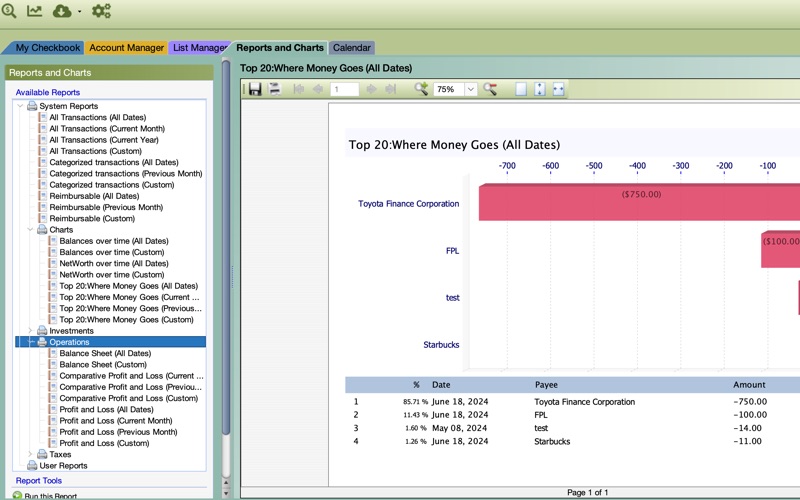Switch to the List Manager tab
Screen dimensions: 800x500
pyautogui.click(x=199, y=47)
